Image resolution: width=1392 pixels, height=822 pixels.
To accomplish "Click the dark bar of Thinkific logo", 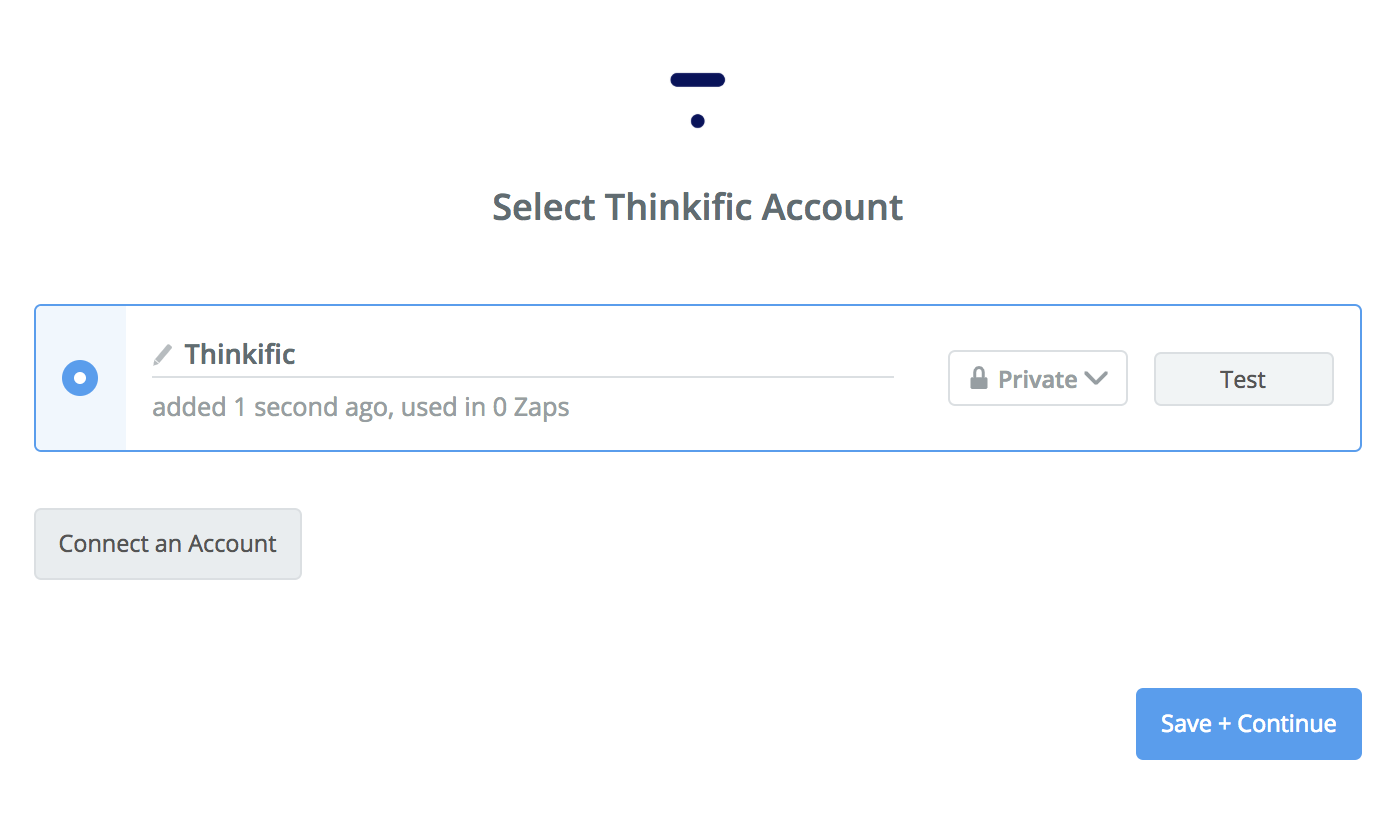I will pyautogui.click(x=697, y=80).
